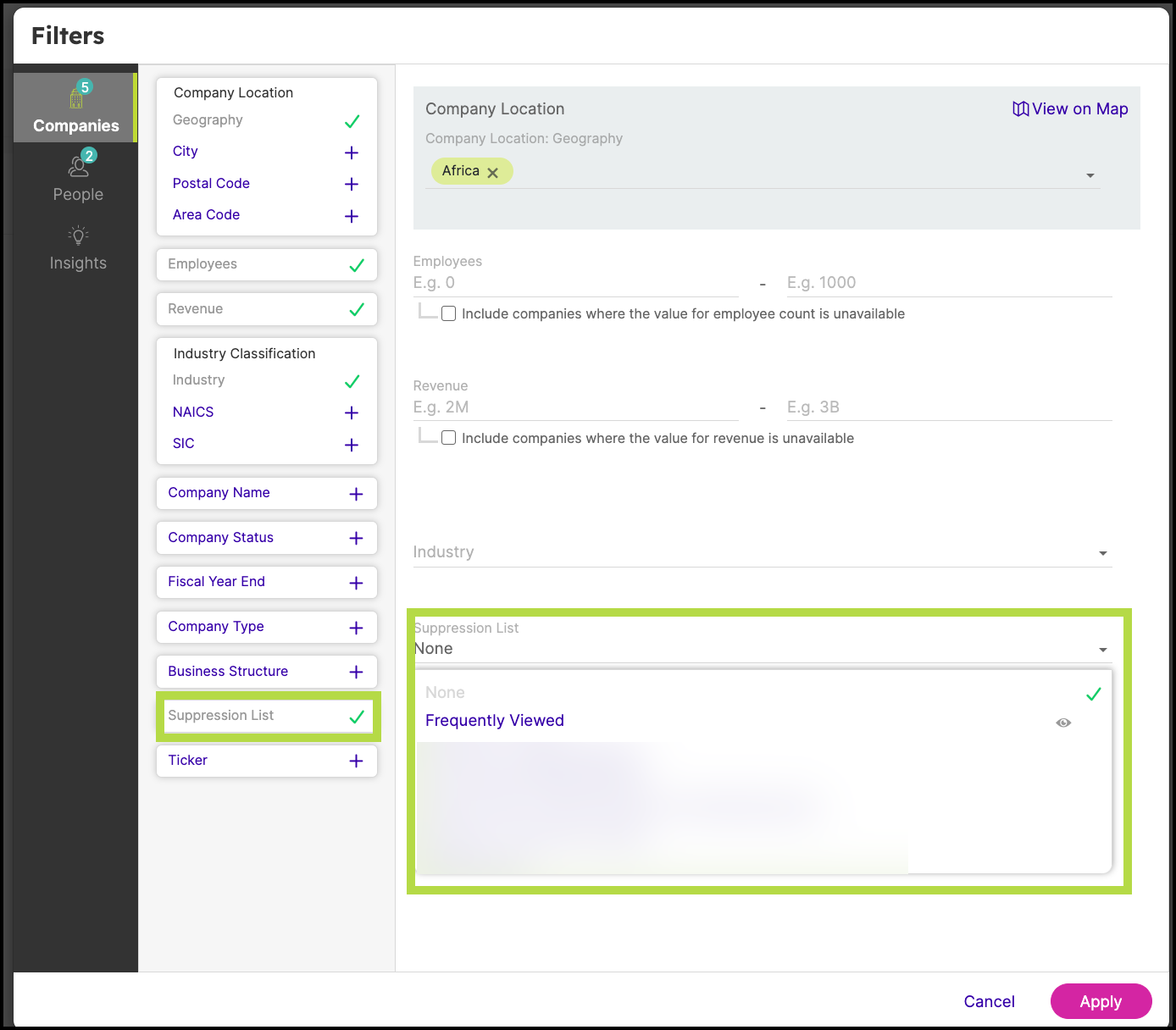Add the City filter with plus icon
Viewport: 1176px width, 1030px height.
coord(352,152)
